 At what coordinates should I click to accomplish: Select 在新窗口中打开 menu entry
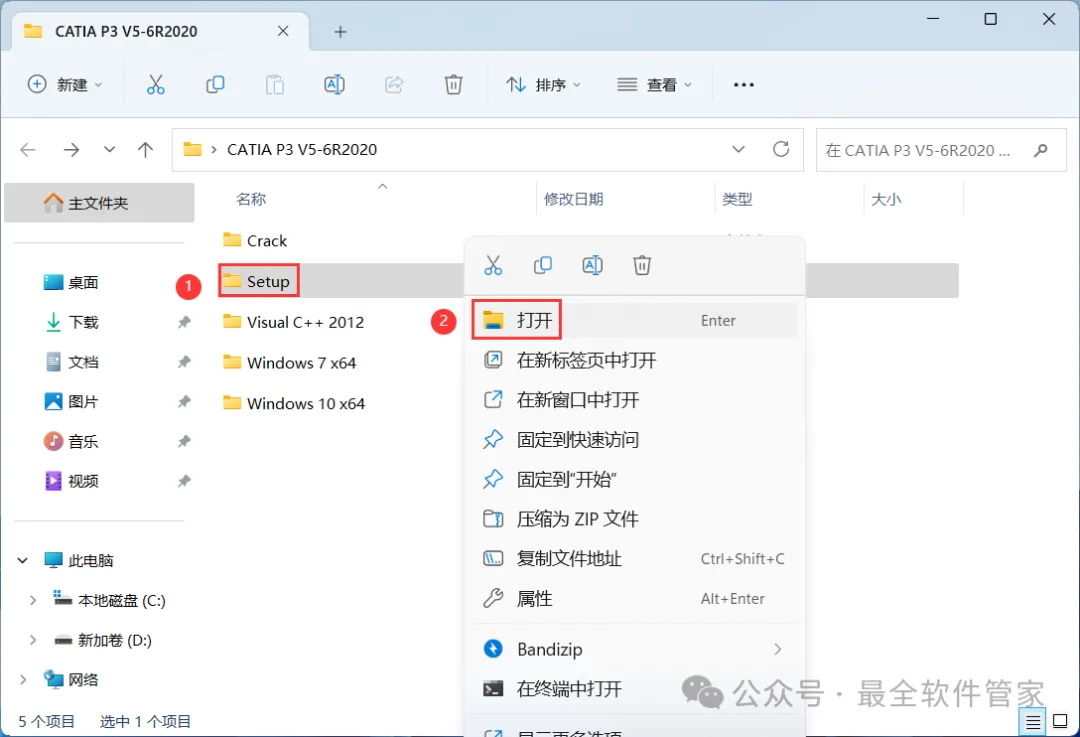coord(634,400)
